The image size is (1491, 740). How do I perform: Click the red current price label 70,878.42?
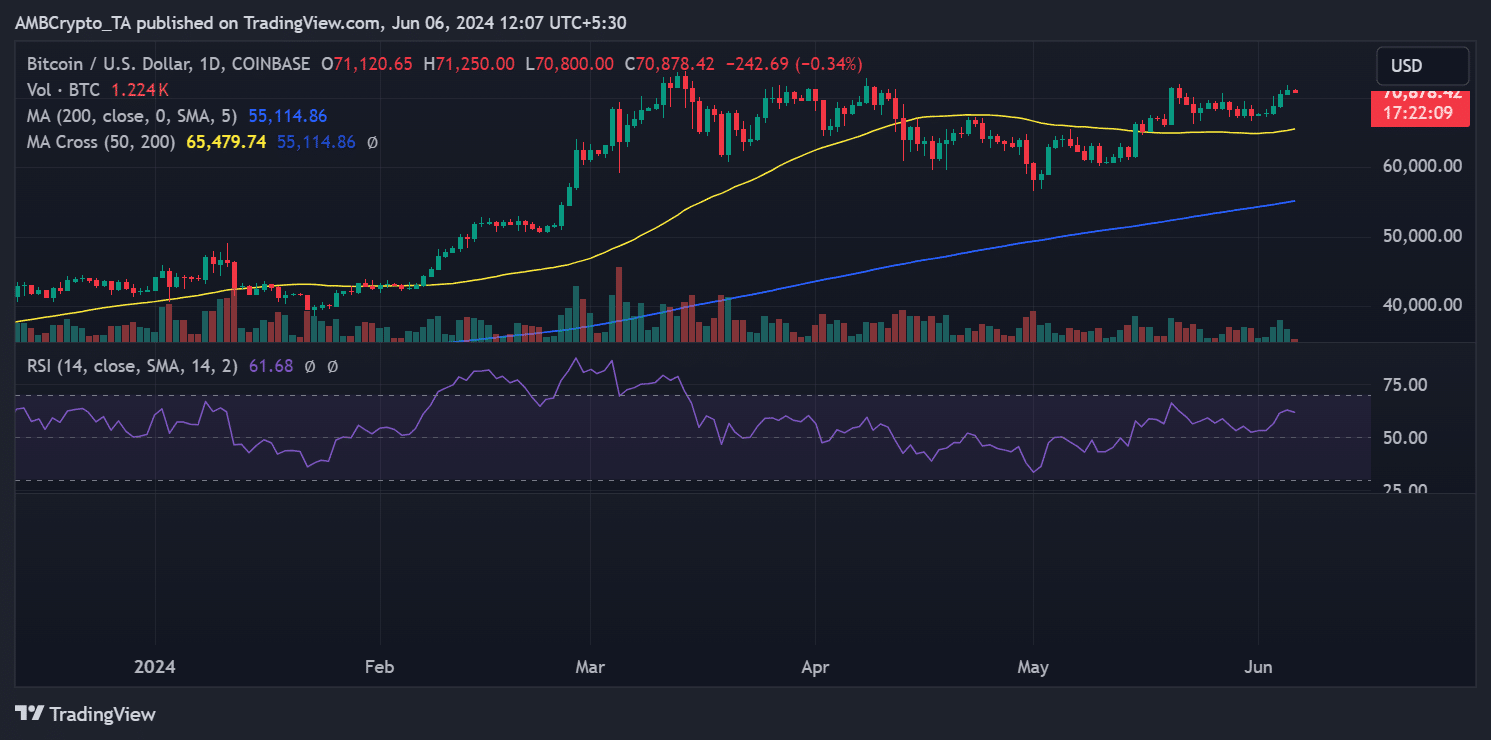(1420, 94)
